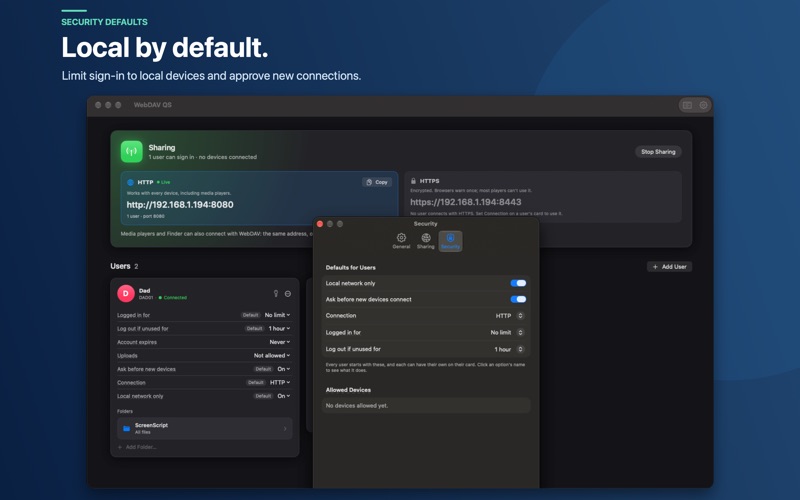Click the Users heading
Viewport: 800px width, 500px height.
[120, 266]
